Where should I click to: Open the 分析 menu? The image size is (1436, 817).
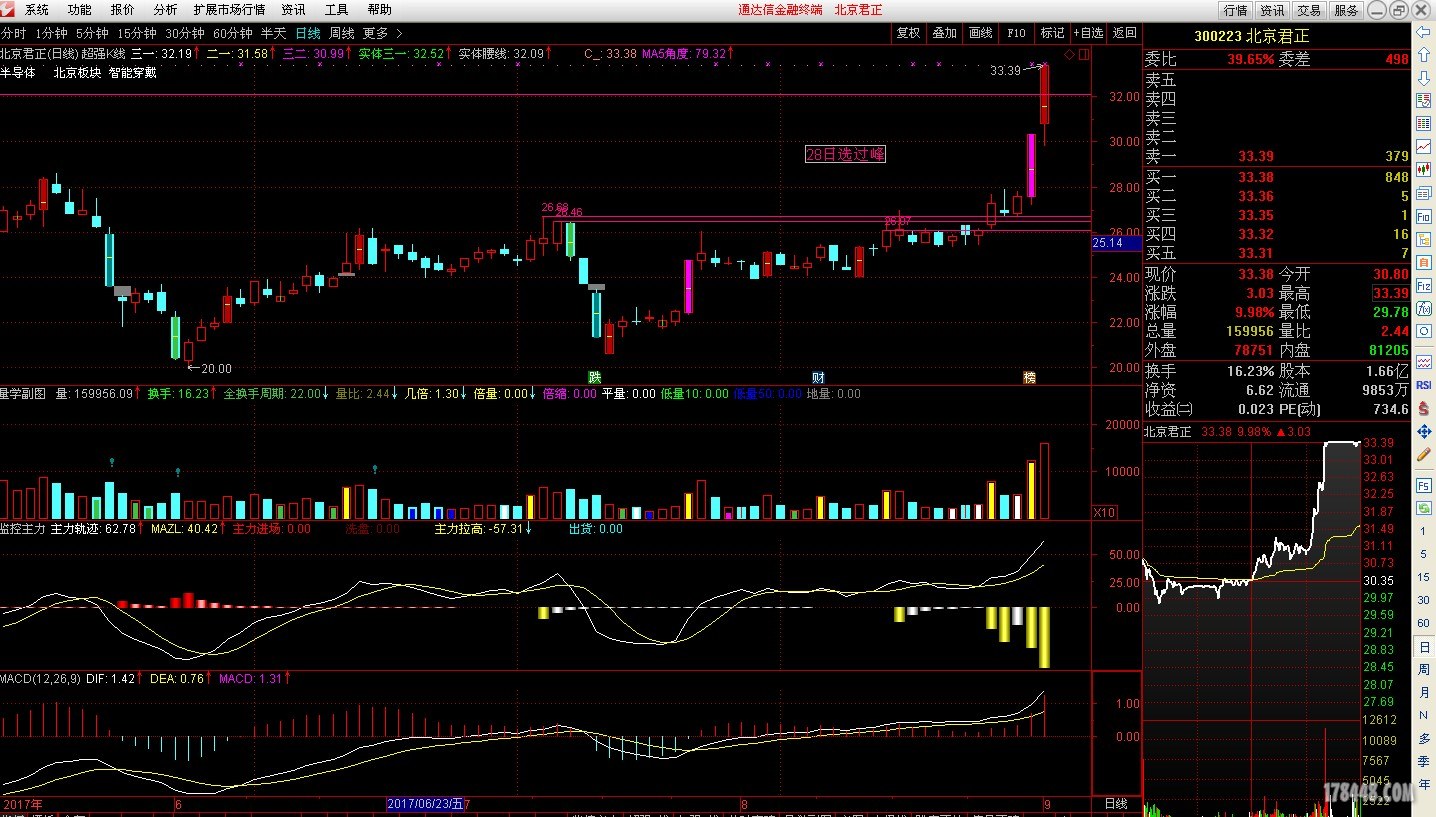coord(165,10)
